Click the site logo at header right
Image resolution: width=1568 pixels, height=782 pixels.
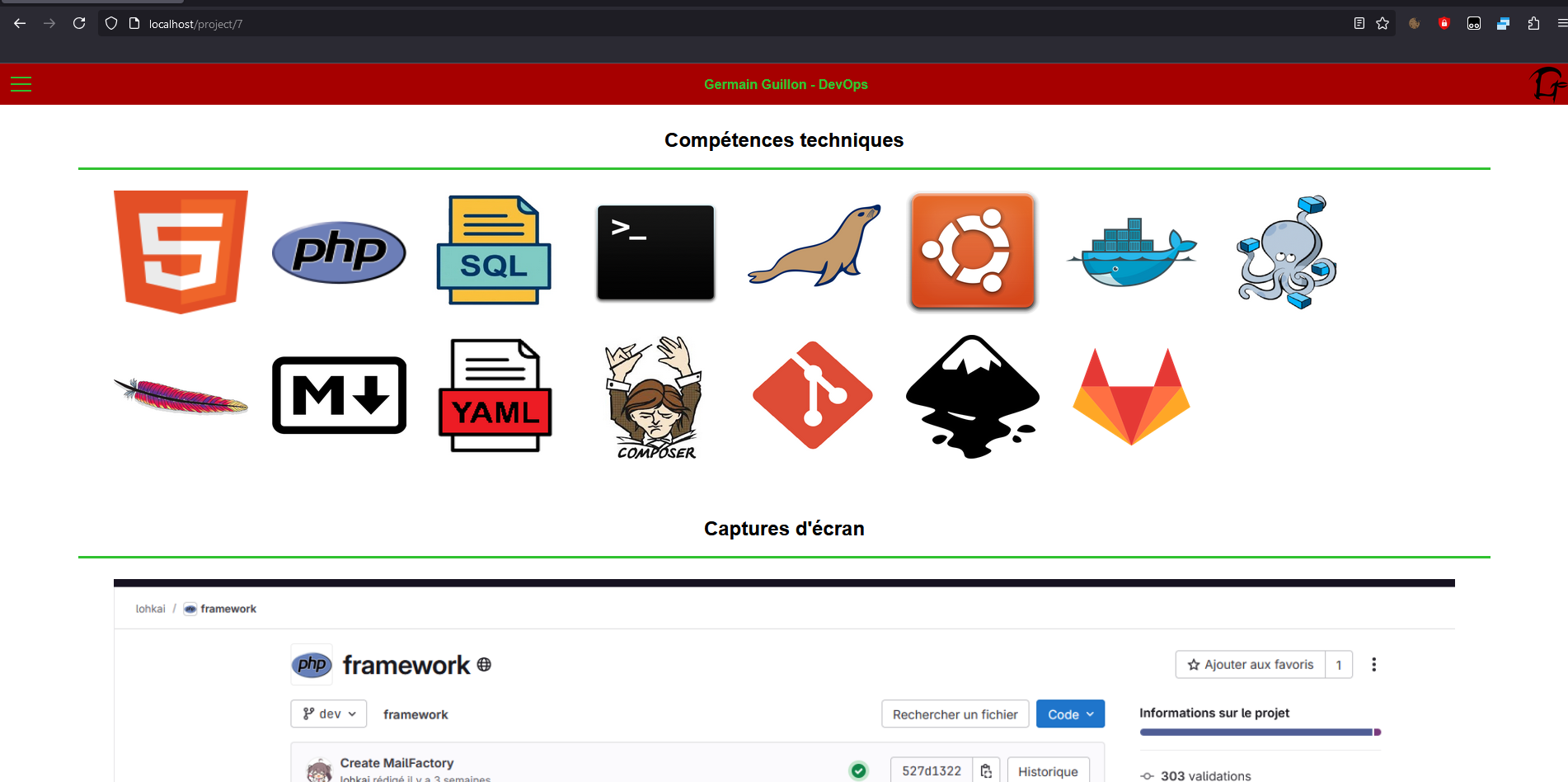(x=1547, y=84)
